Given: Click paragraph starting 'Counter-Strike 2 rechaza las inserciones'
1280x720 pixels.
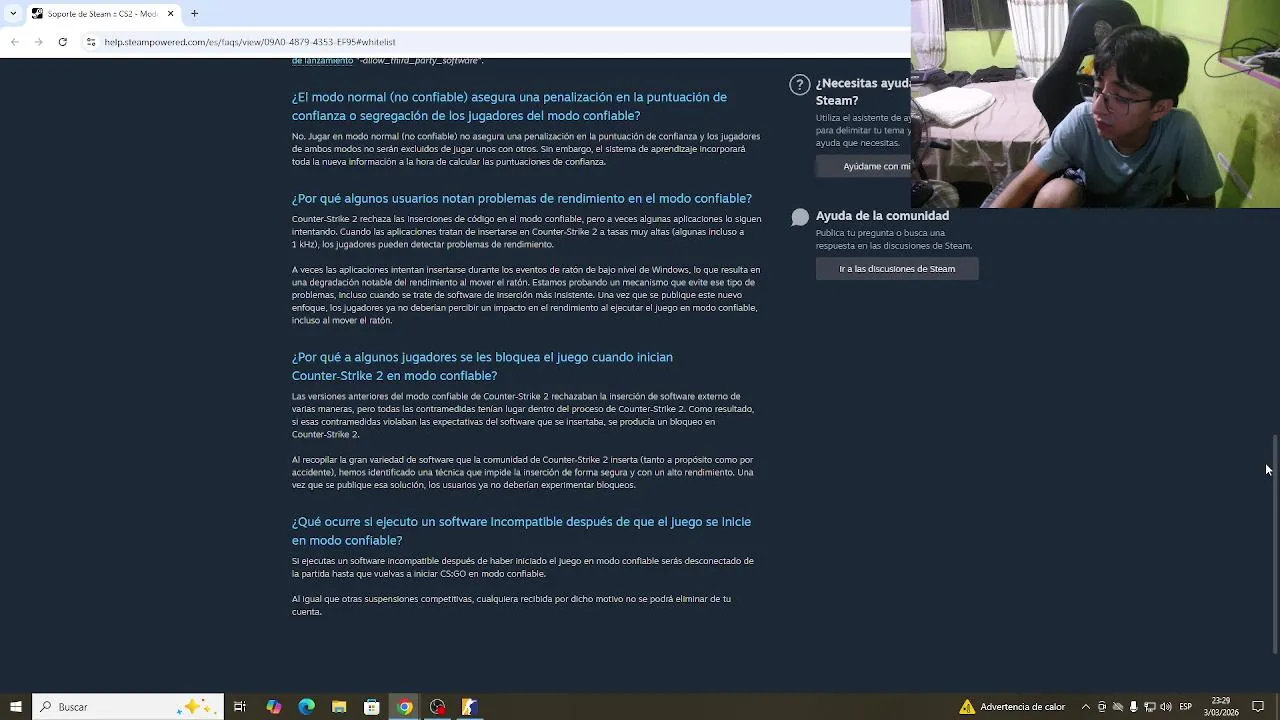Looking at the screenshot, I should (526, 231).
